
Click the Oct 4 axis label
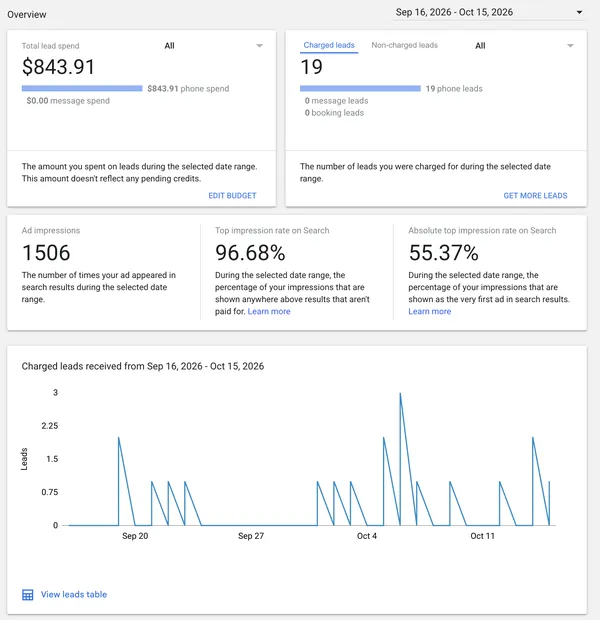click(367, 536)
